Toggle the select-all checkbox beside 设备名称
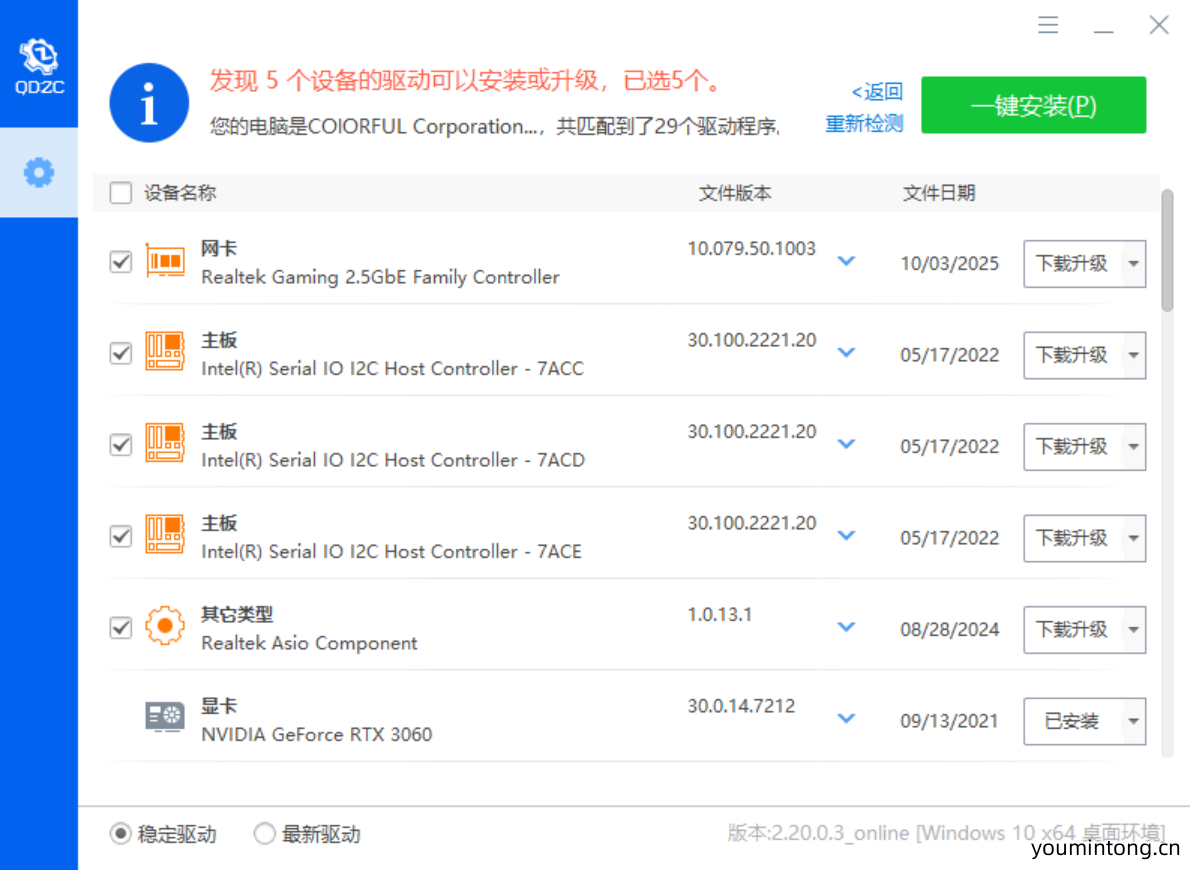Viewport: 1190px width, 870px height. click(x=121, y=193)
